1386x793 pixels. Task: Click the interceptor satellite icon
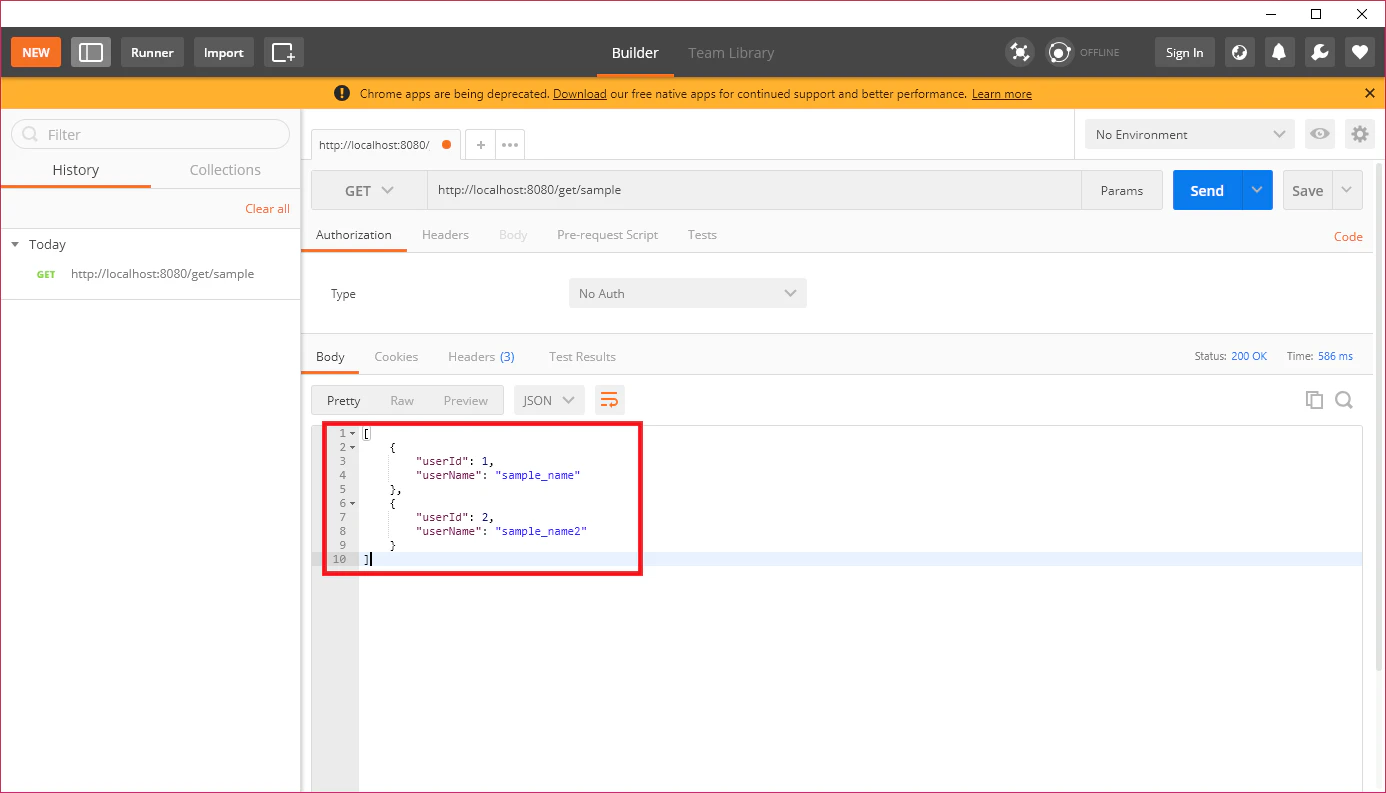[x=1019, y=52]
